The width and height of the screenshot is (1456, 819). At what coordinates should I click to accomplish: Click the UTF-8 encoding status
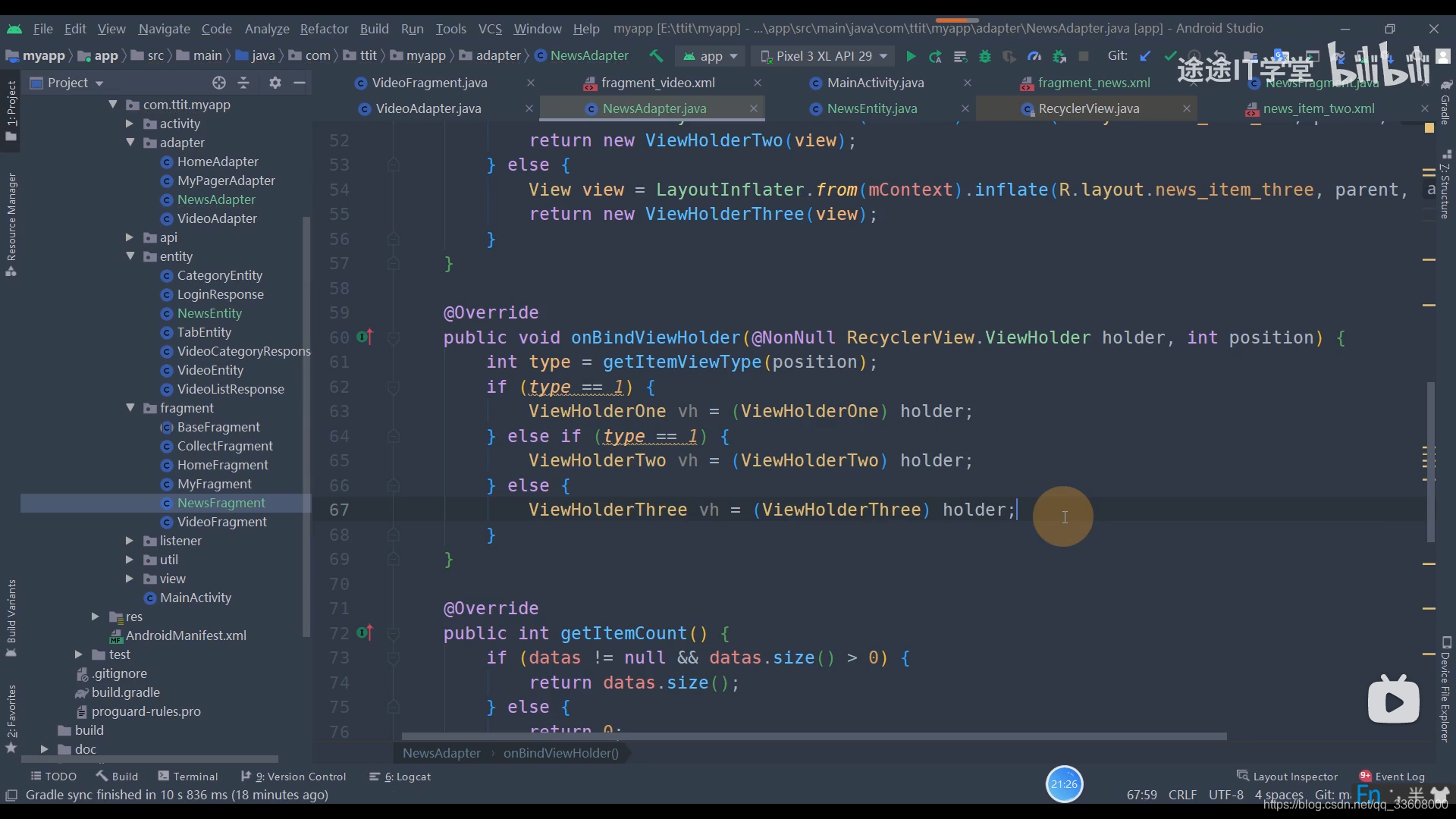pos(1225,795)
